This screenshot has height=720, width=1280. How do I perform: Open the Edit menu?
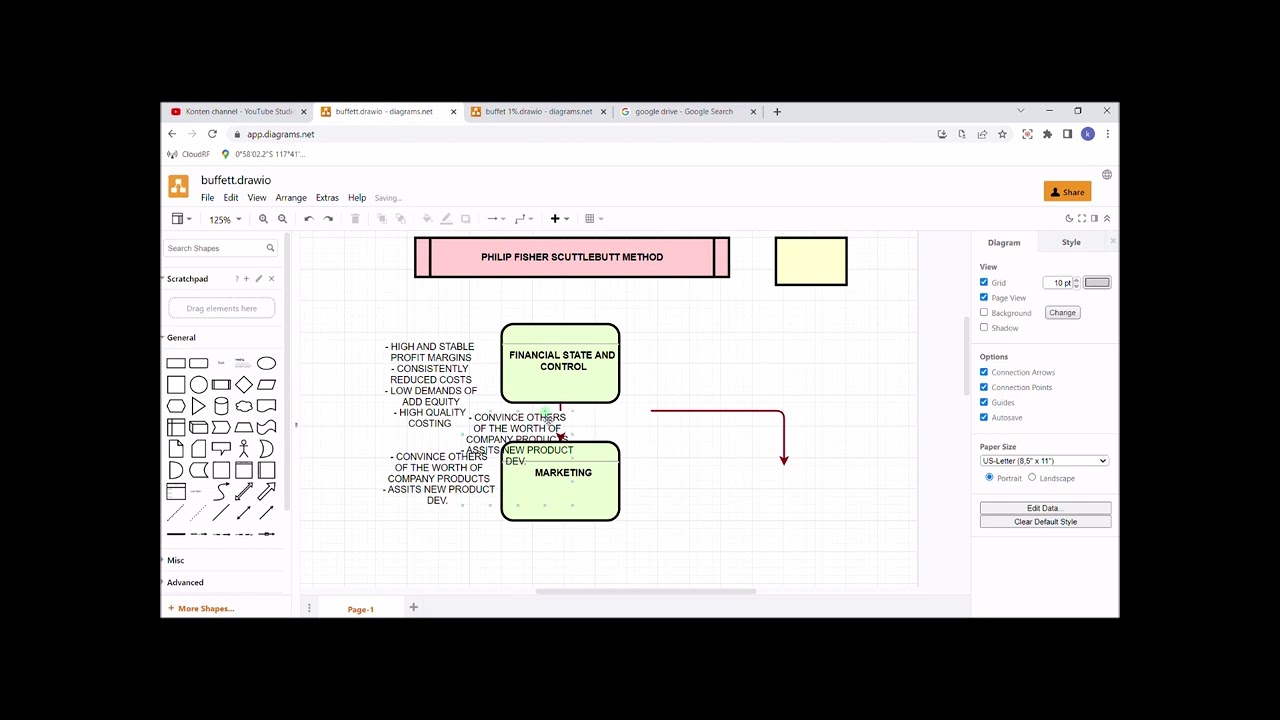[x=231, y=198]
